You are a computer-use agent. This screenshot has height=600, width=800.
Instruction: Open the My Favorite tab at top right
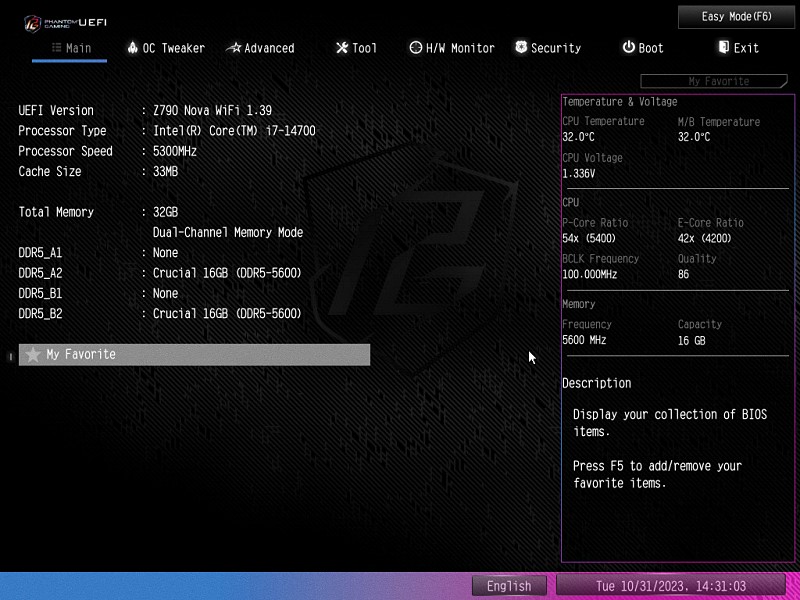pyautogui.click(x=717, y=81)
